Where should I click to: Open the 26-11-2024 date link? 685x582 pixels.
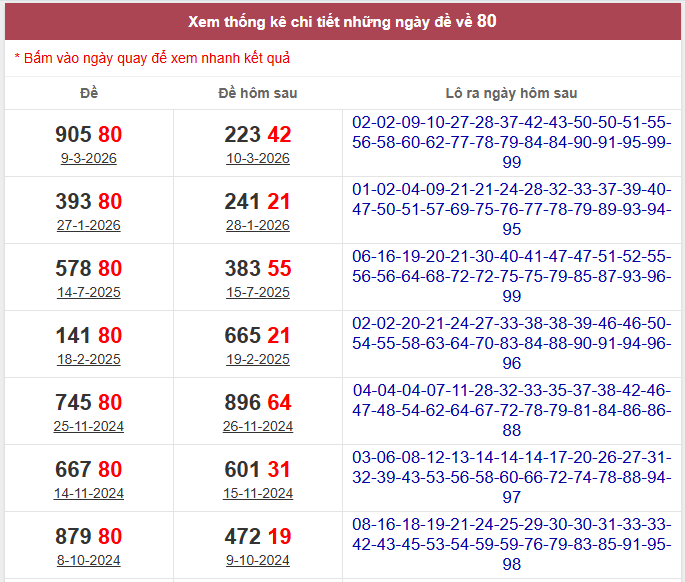click(x=257, y=427)
